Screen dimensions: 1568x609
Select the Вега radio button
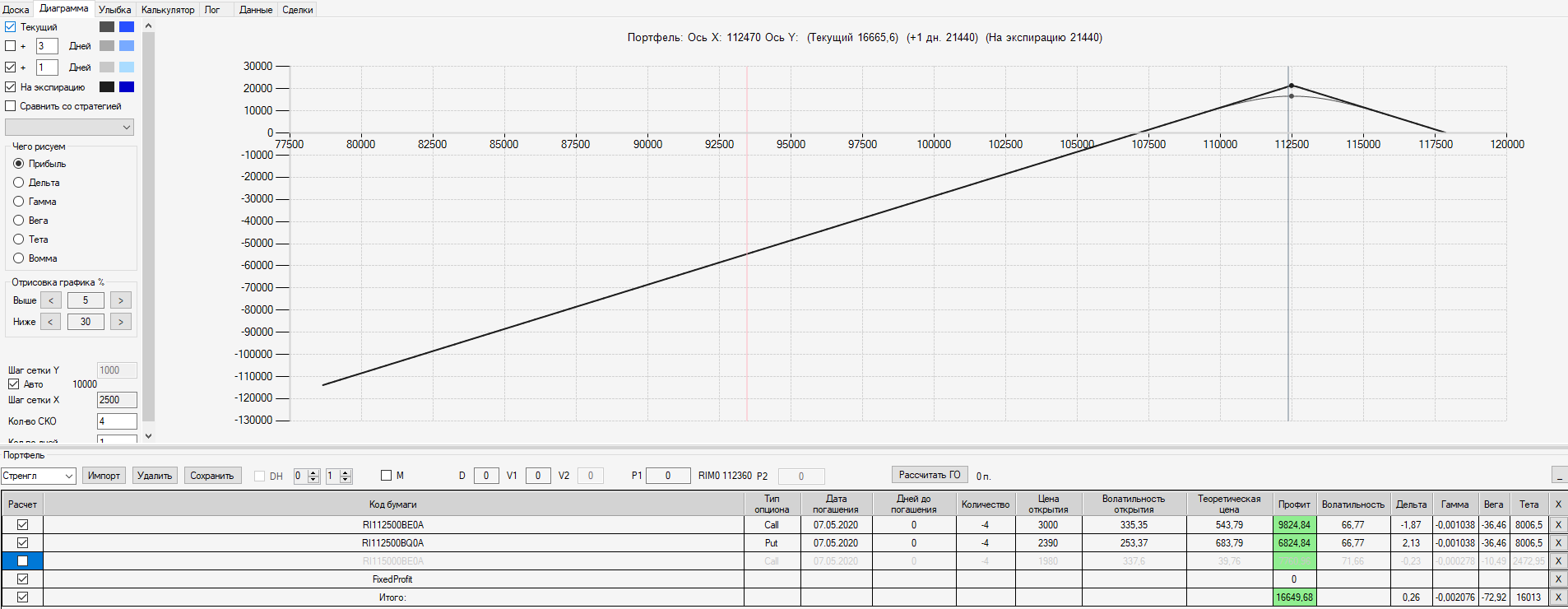19,221
